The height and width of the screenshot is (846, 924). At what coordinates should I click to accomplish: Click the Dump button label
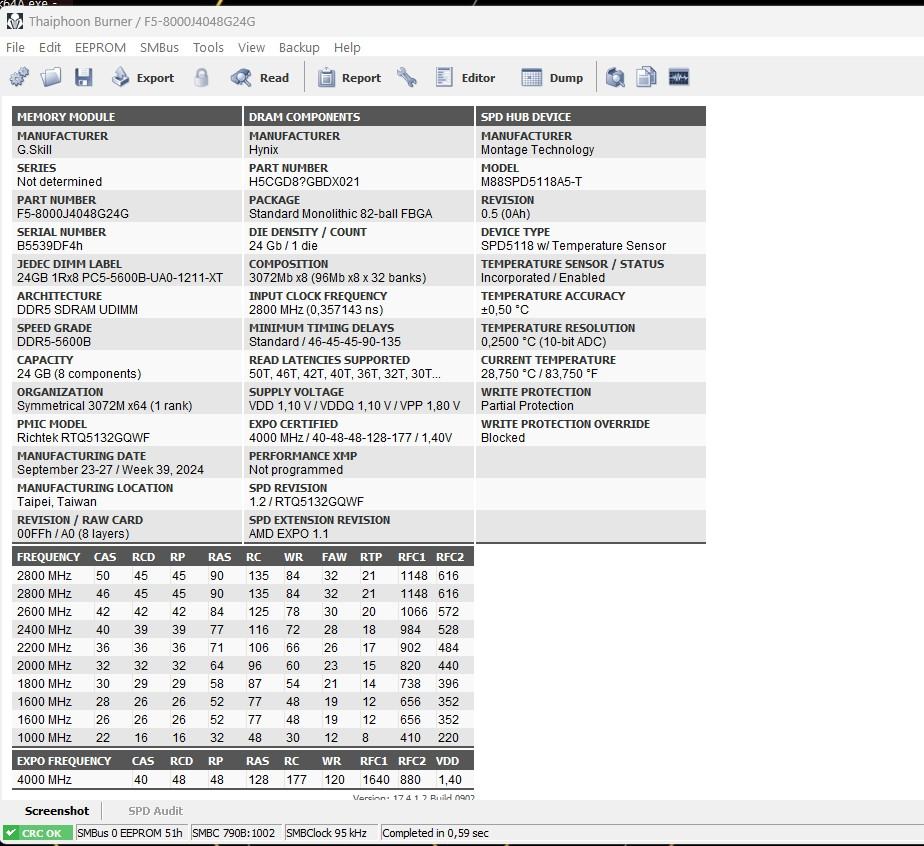click(x=566, y=78)
